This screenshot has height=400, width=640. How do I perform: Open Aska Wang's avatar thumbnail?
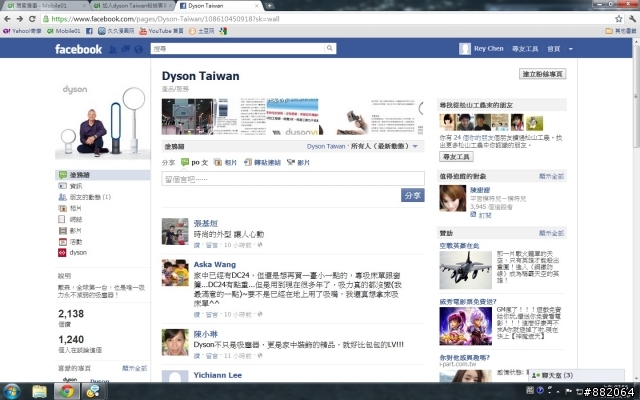pos(175,273)
